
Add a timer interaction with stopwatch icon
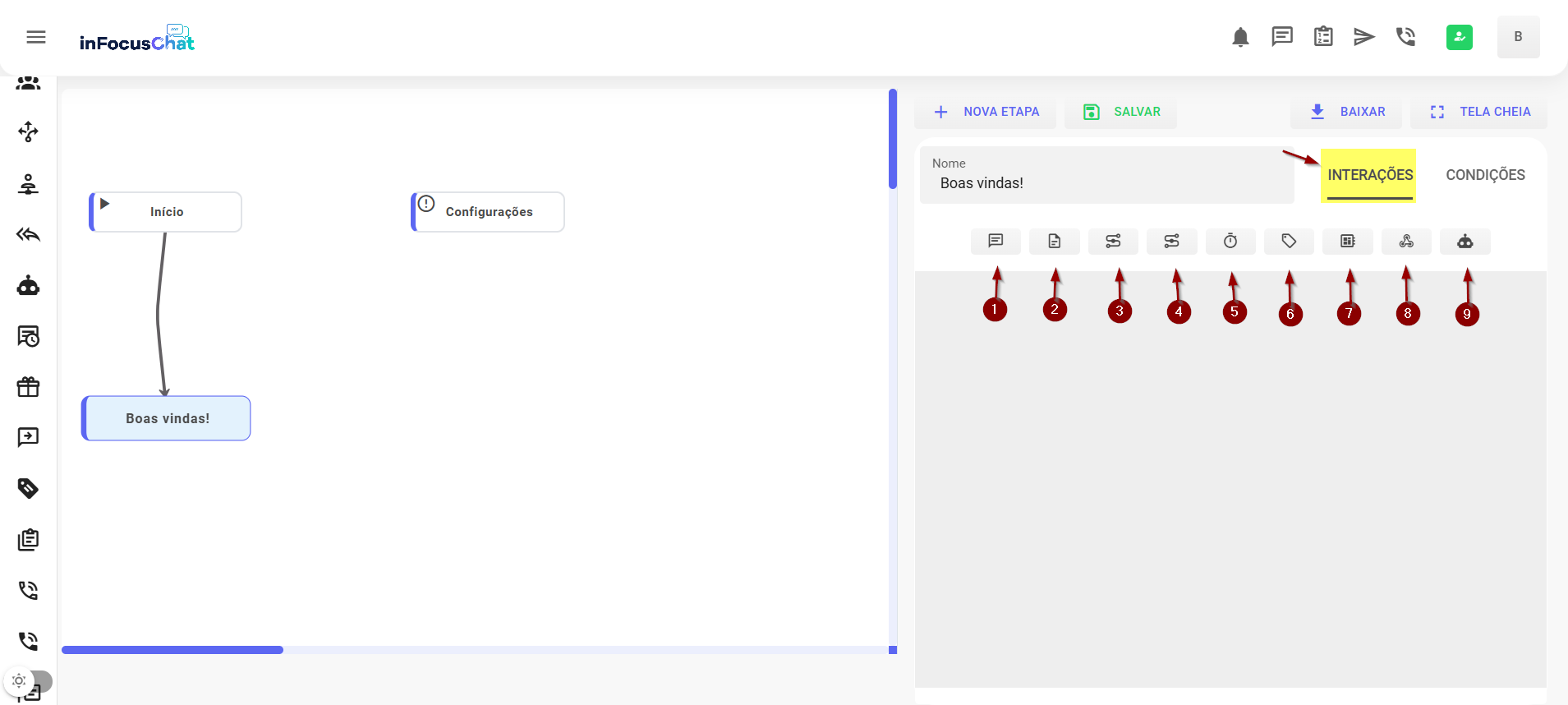tap(1230, 242)
